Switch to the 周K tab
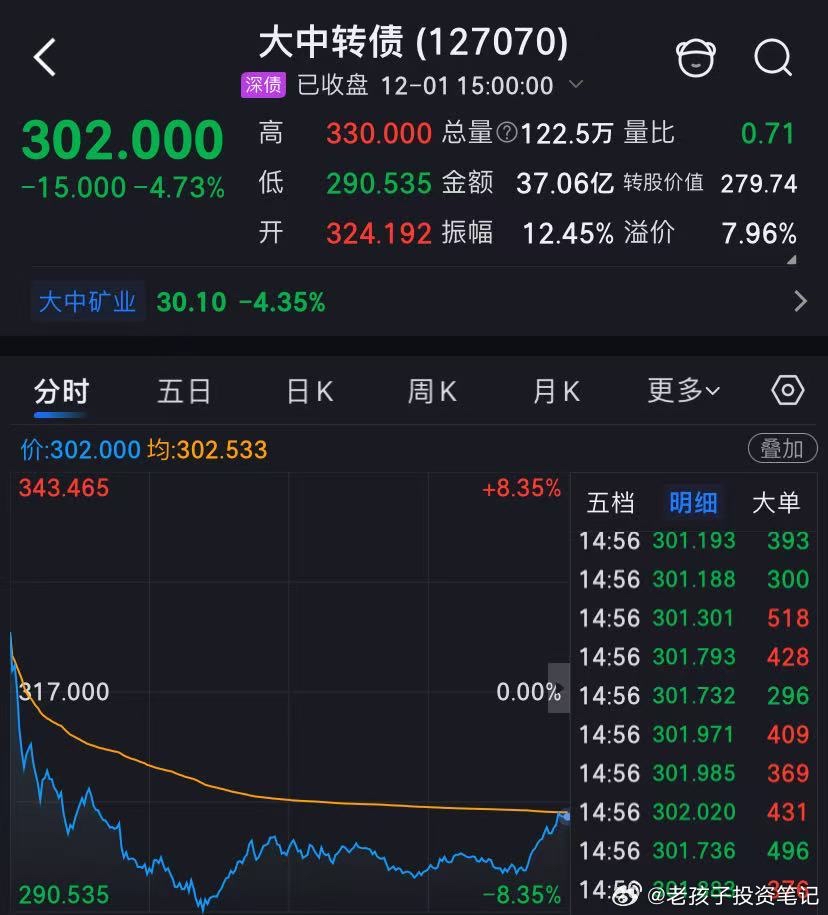828x915 pixels. (432, 391)
